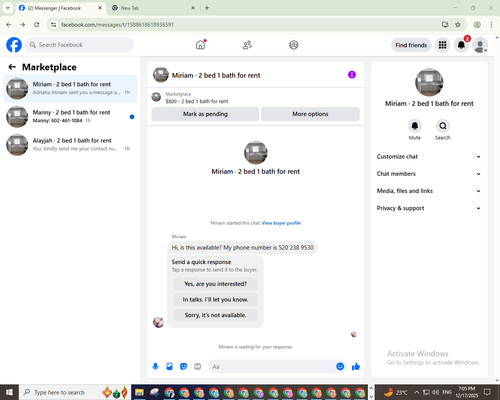Open Chrome's three-dot menu
500x400 pixels.
tap(491, 25)
